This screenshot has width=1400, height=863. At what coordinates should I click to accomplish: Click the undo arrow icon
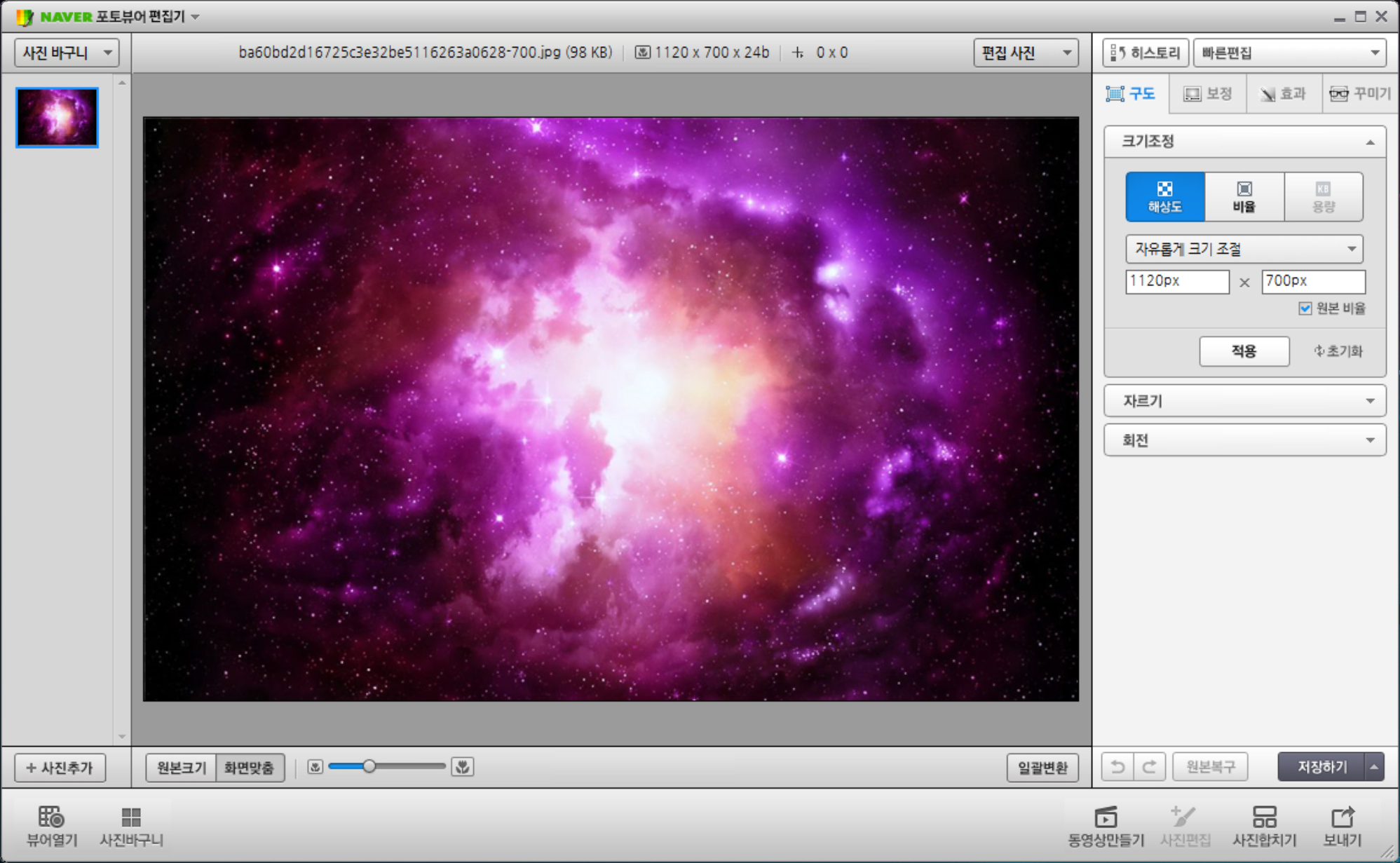pyautogui.click(x=1117, y=767)
